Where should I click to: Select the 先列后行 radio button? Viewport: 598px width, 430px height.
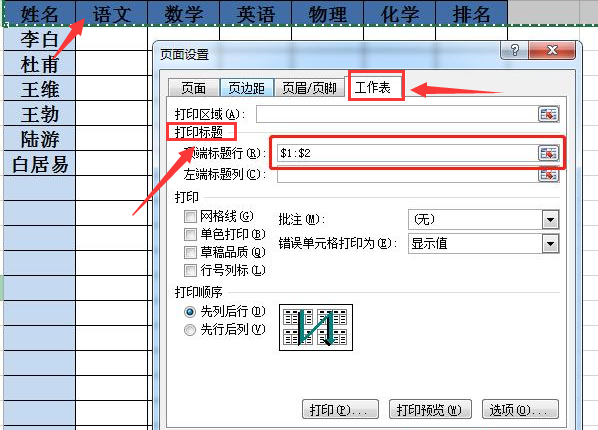(190, 312)
